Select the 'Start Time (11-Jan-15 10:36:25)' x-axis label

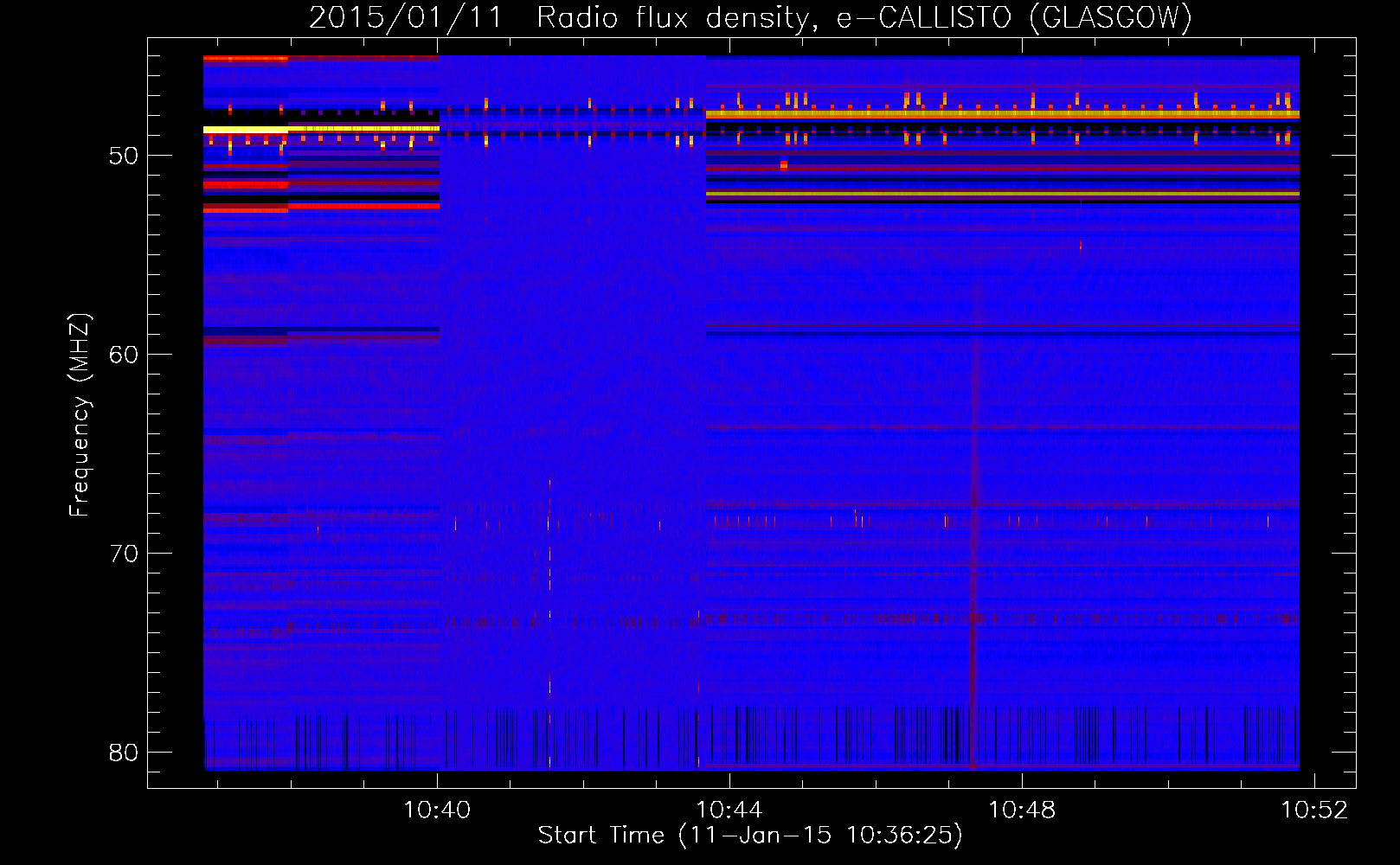[750, 836]
